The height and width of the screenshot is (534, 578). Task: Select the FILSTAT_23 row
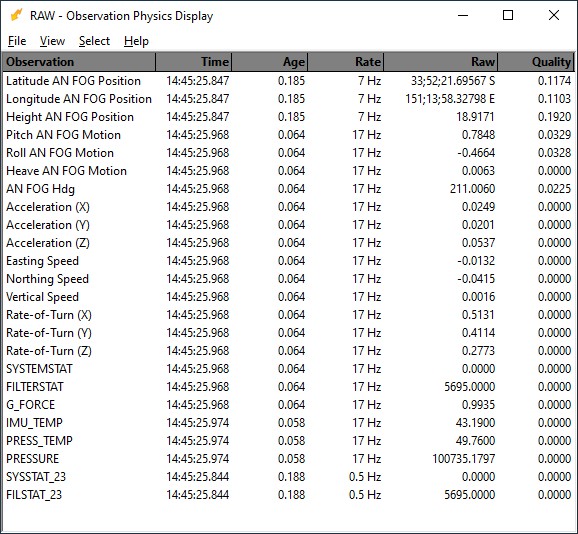[288, 495]
